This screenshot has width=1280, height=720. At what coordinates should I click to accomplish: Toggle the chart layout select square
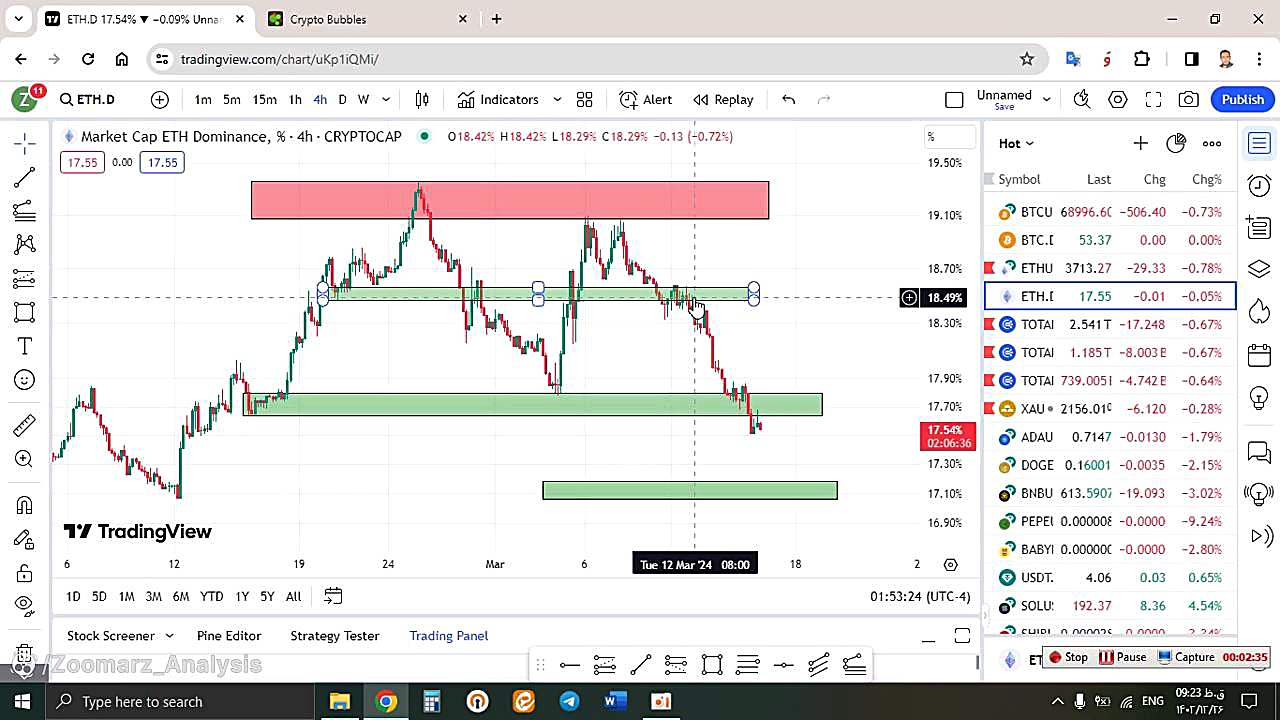[954, 99]
